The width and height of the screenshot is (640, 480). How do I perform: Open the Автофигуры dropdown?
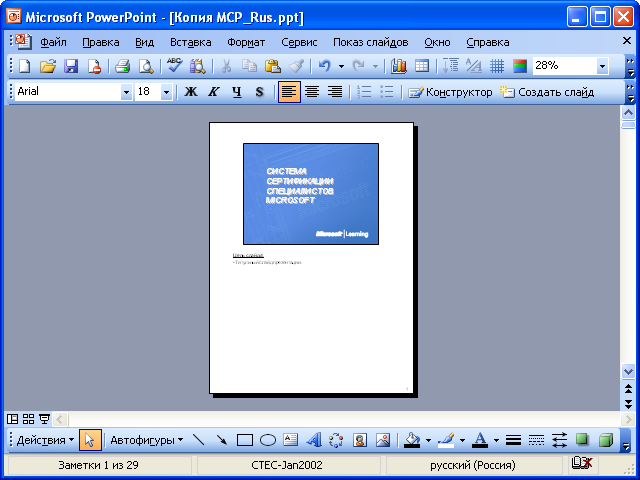click(147, 440)
